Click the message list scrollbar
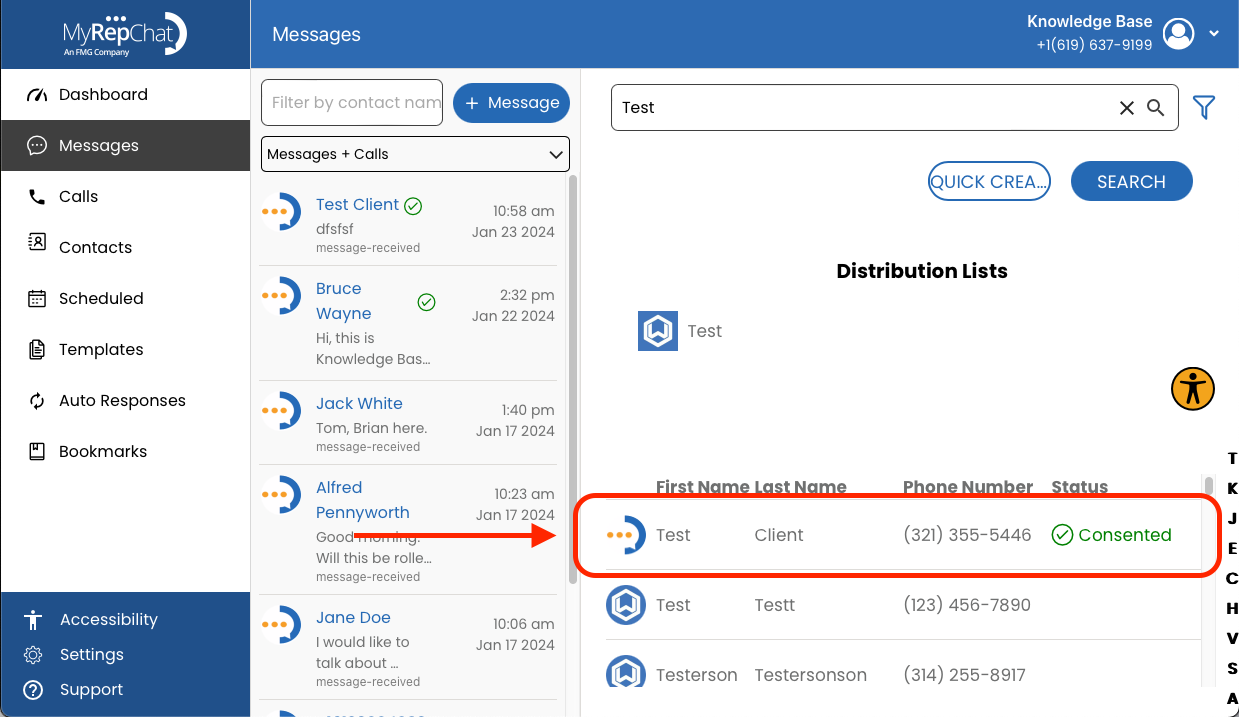This screenshot has height=717, width=1239. point(573,379)
